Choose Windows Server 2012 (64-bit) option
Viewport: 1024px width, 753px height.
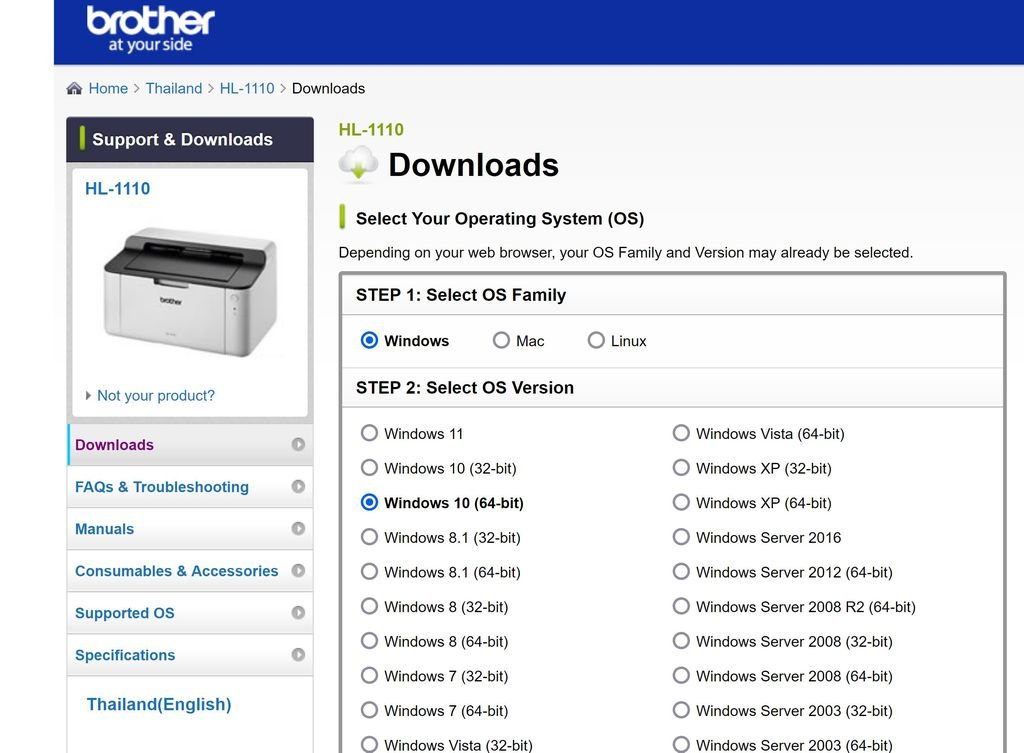click(681, 571)
